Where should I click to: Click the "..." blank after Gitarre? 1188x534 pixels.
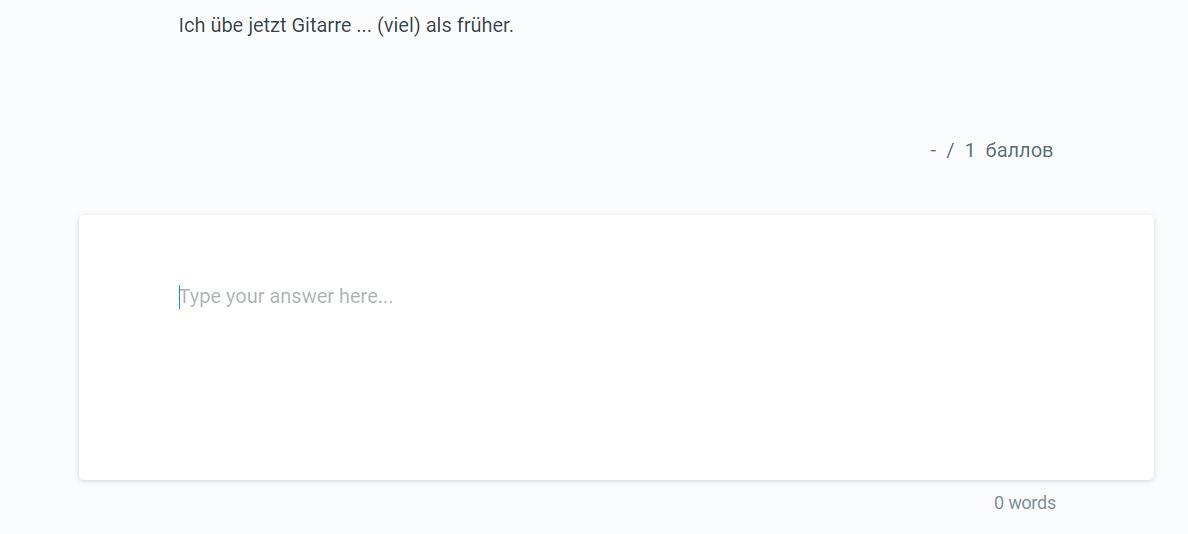click(364, 26)
